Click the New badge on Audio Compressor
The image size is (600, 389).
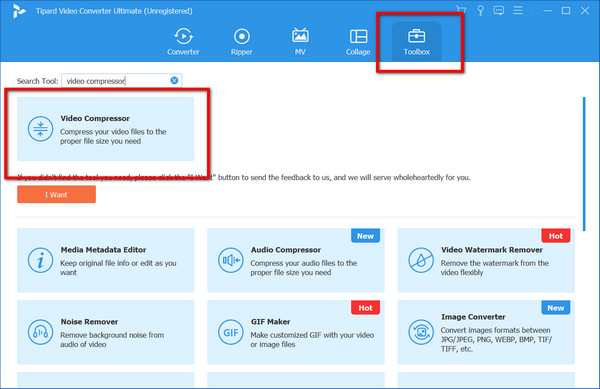[x=365, y=236]
